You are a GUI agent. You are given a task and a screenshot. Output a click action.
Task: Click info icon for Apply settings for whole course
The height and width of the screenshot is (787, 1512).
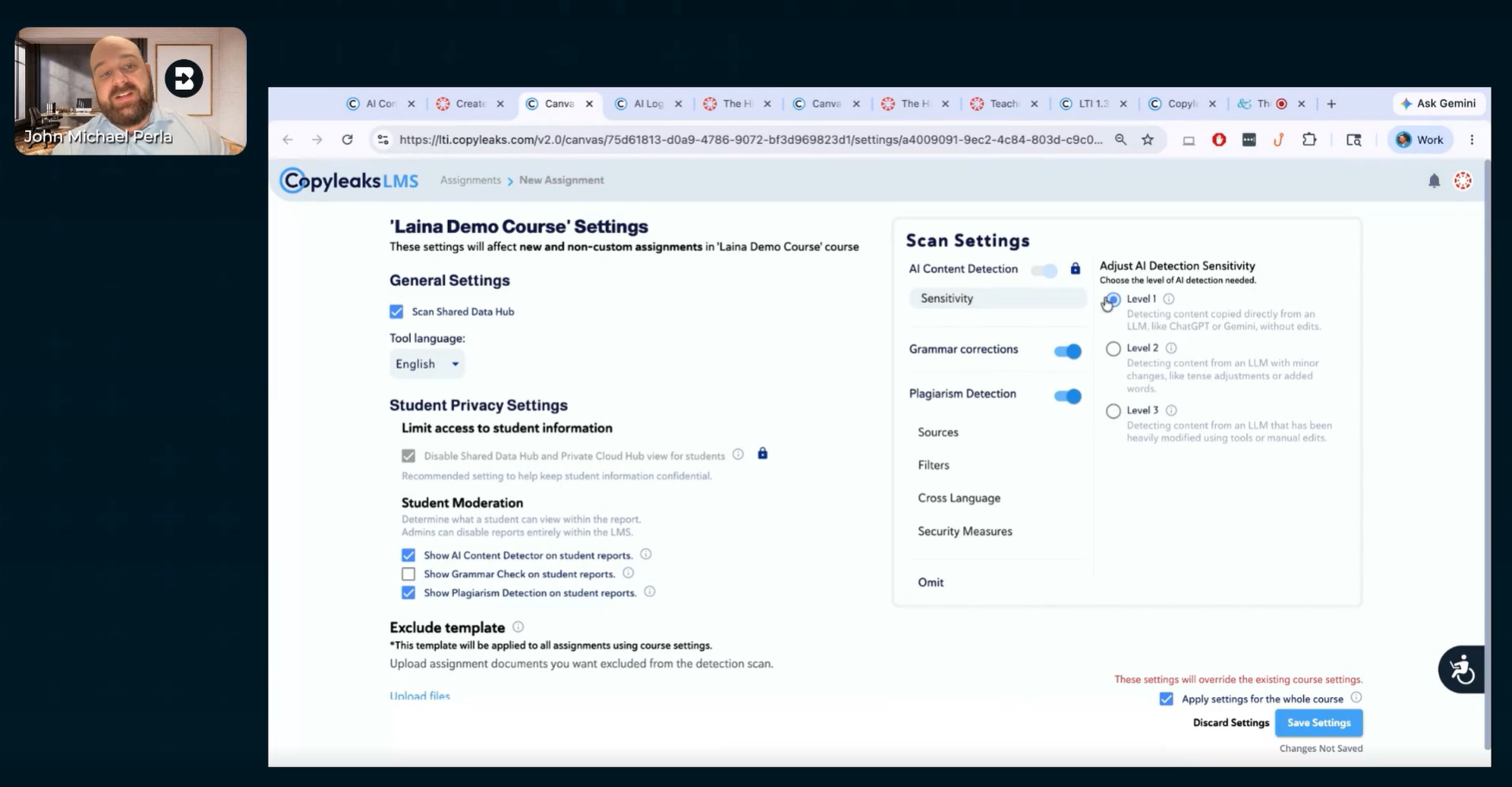pos(1356,697)
